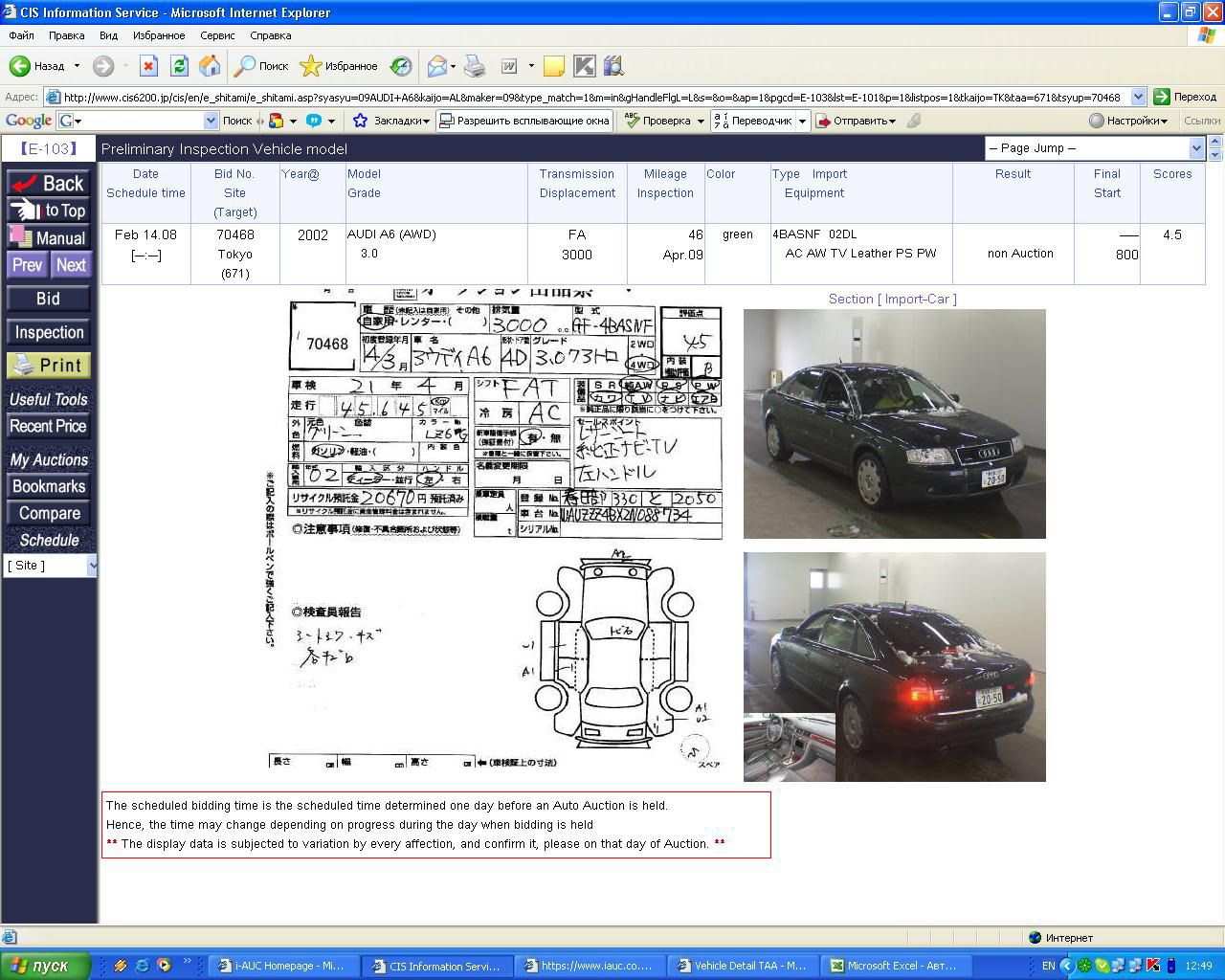Expand the address bar URL dropdown

1138,97
